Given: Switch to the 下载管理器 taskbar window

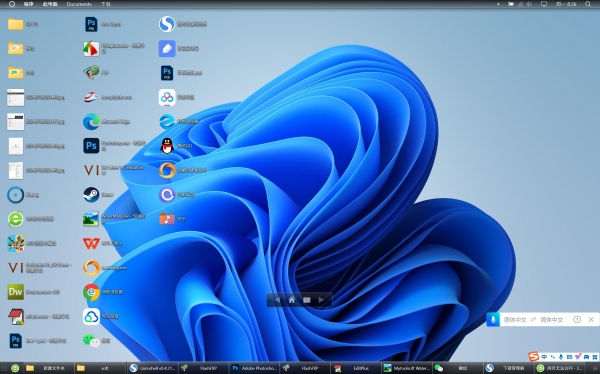Looking at the screenshot, I should [x=509, y=368].
